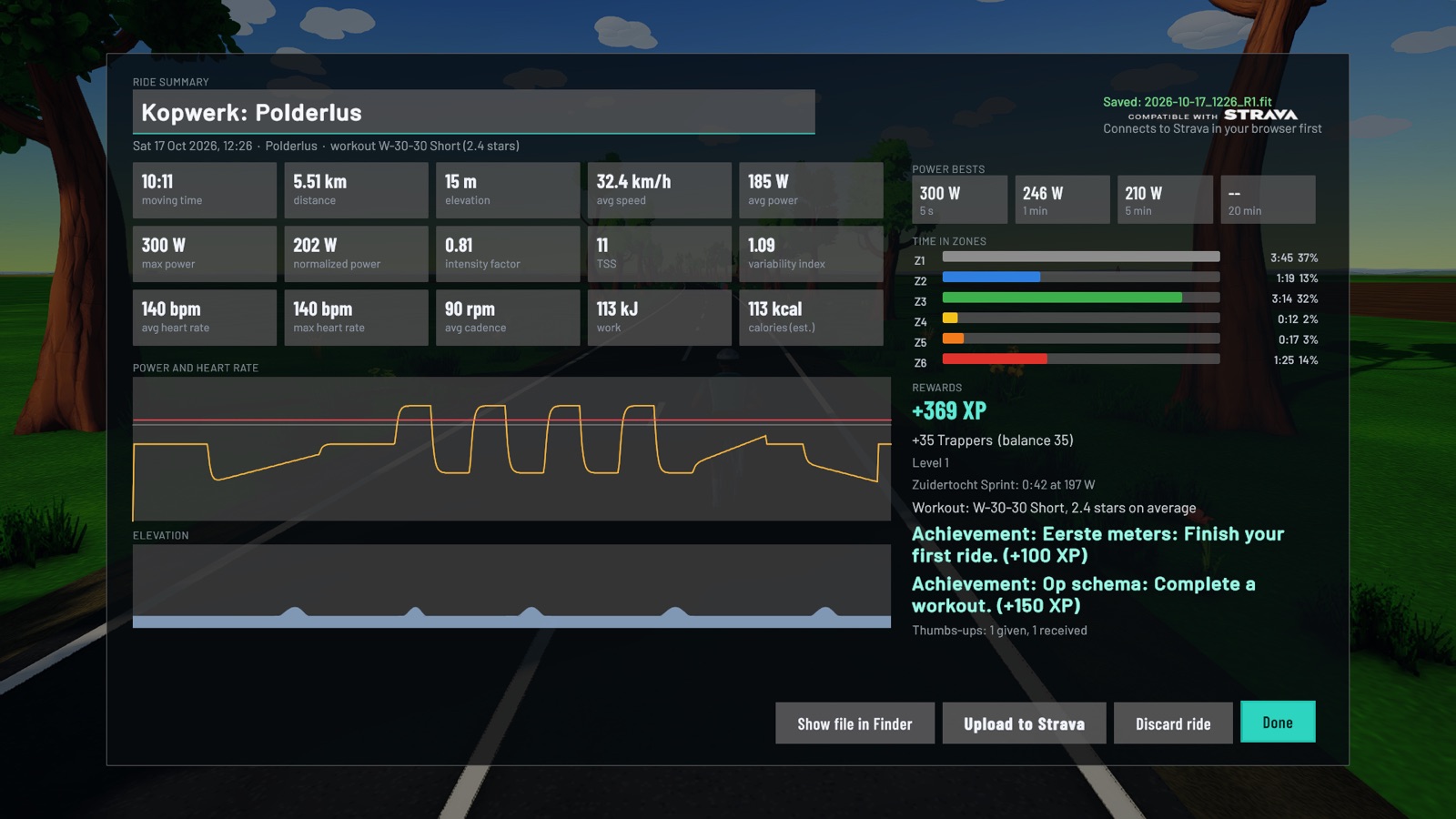Click the Z3 green zone bar
The width and height of the screenshot is (1456, 819).
point(1062,298)
